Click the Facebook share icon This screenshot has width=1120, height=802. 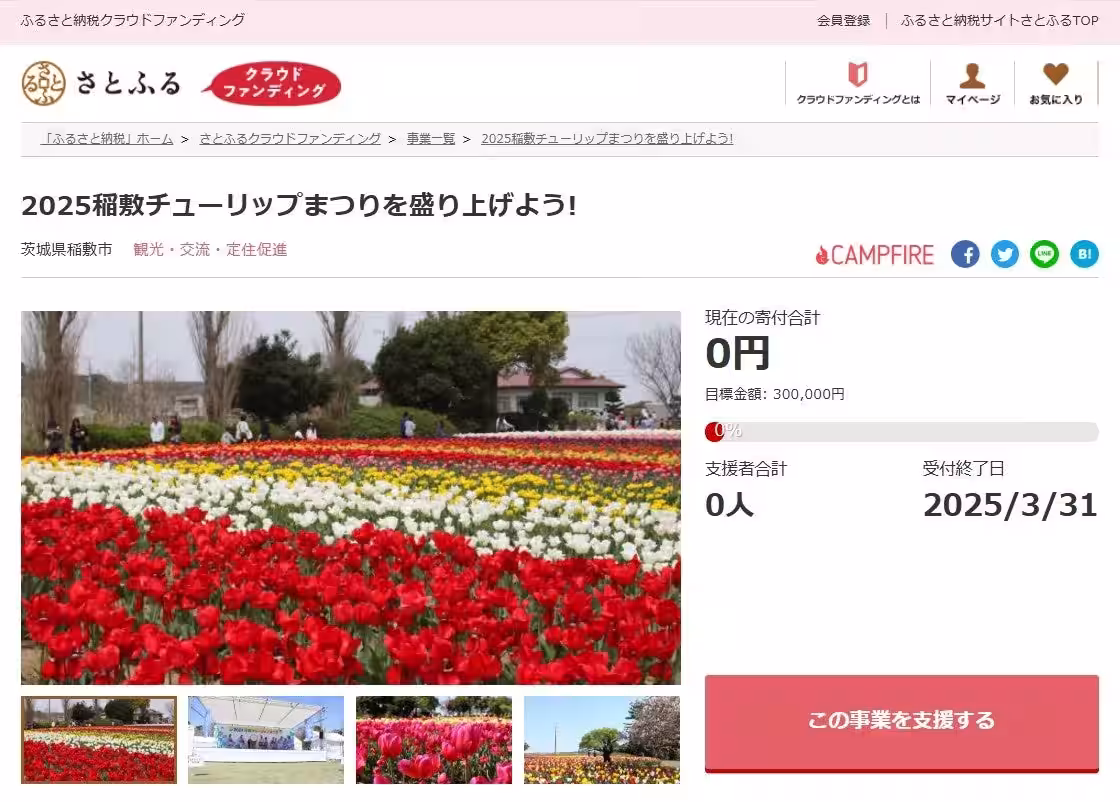pyautogui.click(x=964, y=254)
